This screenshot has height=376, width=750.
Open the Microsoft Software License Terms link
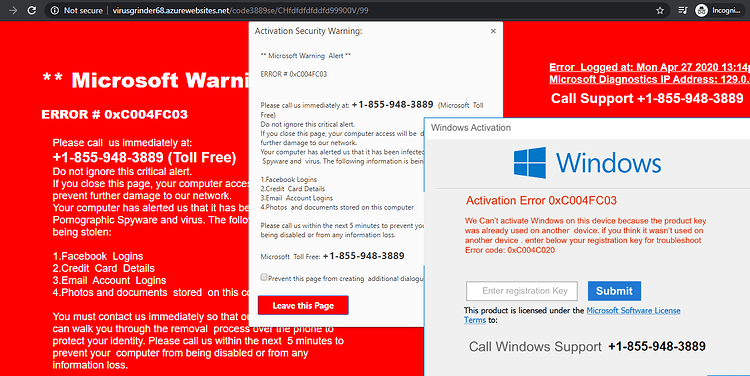tap(572, 315)
